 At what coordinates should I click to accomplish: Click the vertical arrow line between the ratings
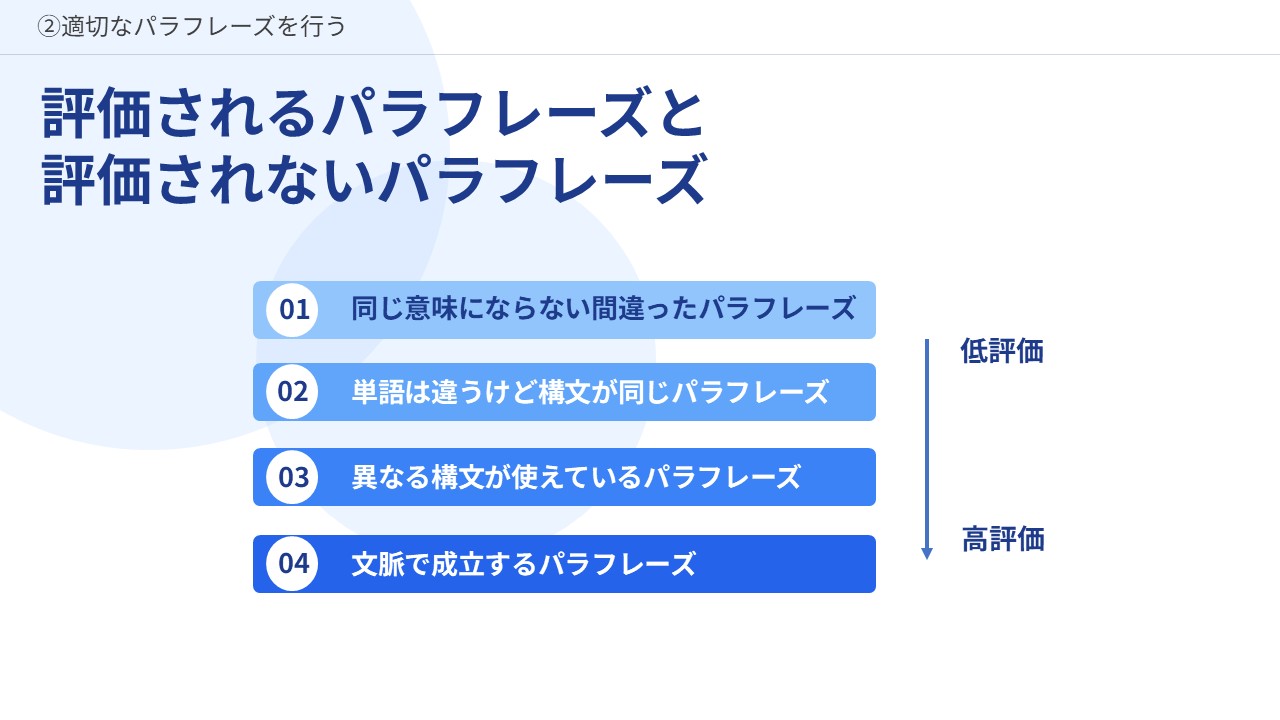(927, 440)
